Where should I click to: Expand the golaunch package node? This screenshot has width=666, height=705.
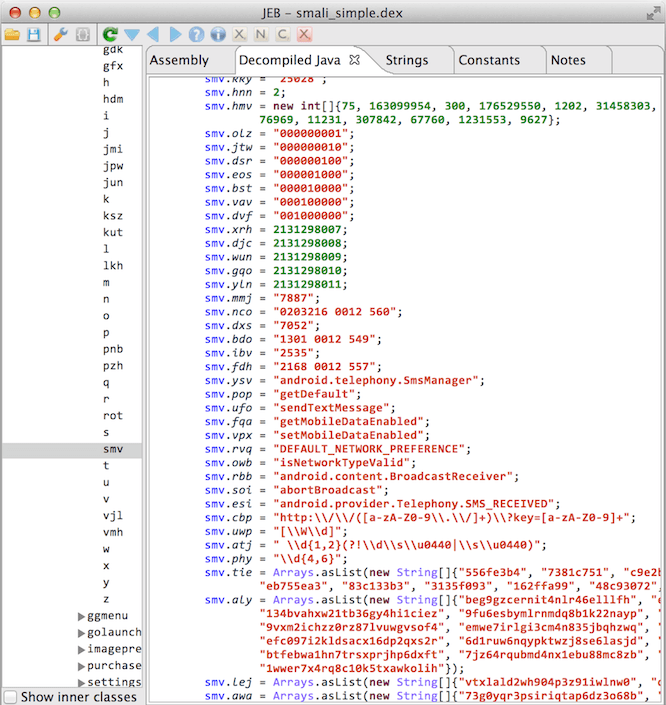pos(81,633)
